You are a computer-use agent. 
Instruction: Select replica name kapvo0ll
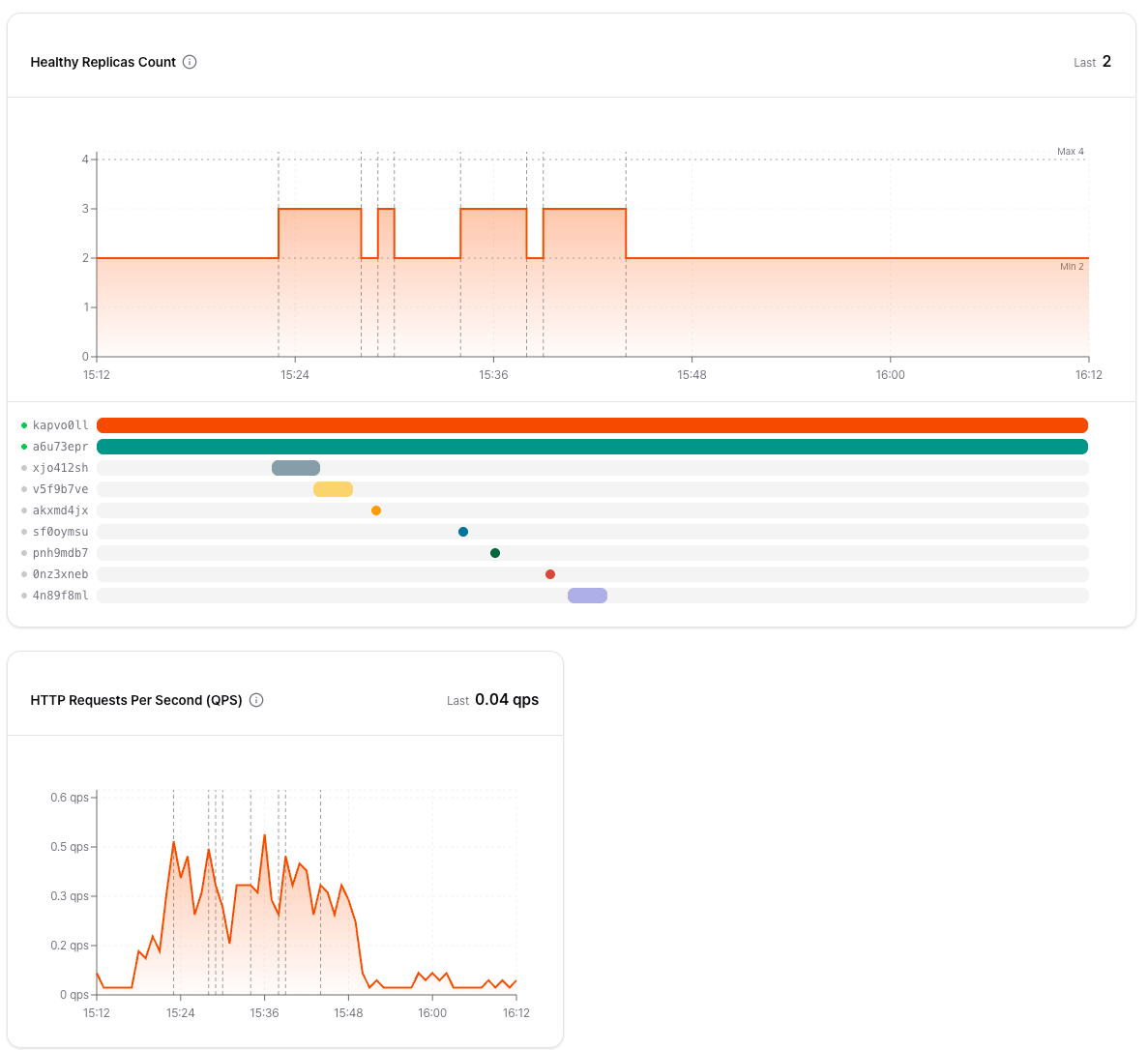click(60, 425)
